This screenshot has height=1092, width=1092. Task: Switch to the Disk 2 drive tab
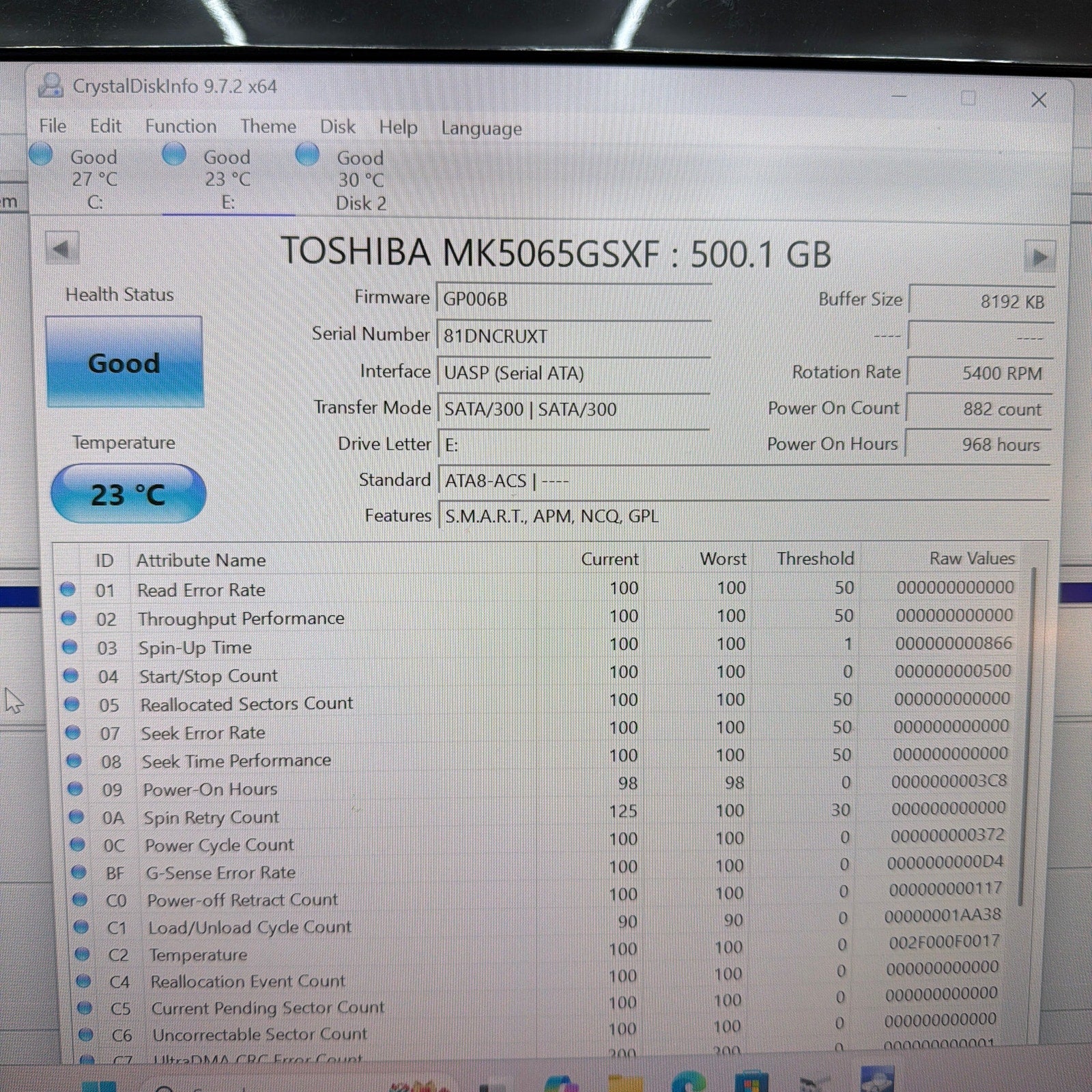pos(360,180)
